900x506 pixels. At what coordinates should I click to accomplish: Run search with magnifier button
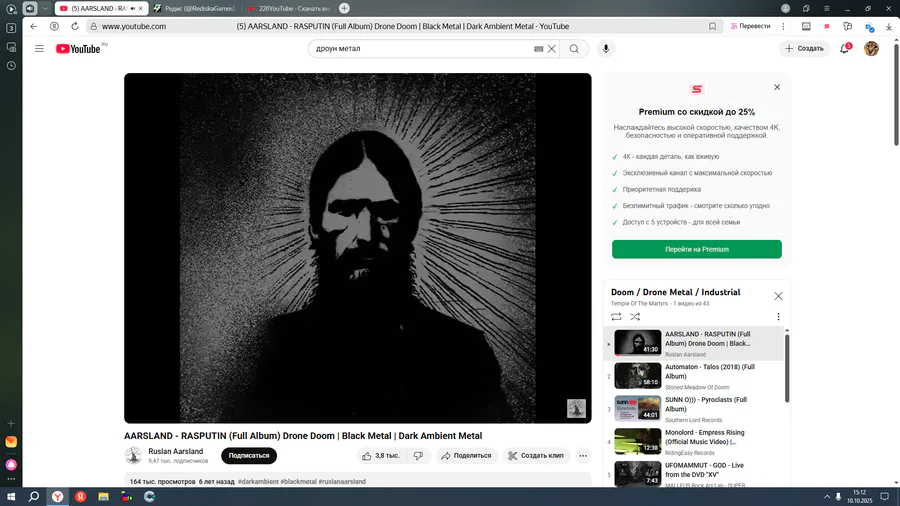click(574, 49)
